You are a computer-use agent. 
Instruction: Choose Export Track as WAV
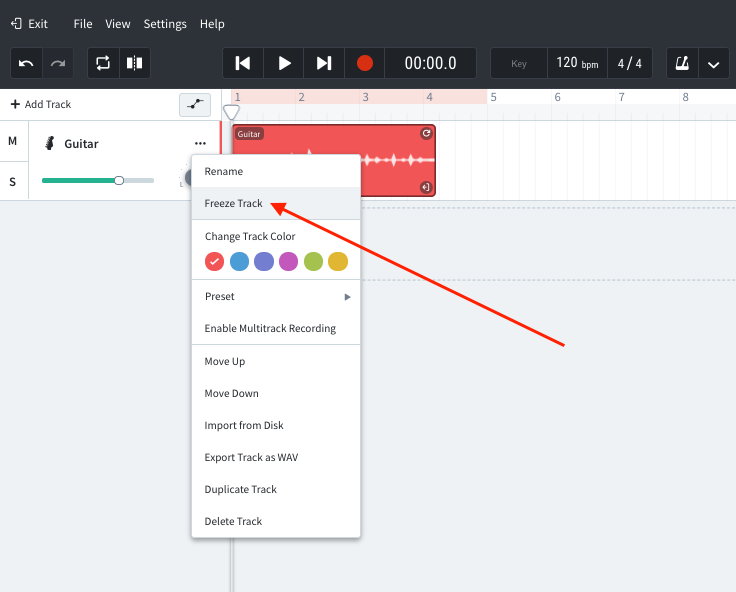pyautogui.click(x=276, y=457)
